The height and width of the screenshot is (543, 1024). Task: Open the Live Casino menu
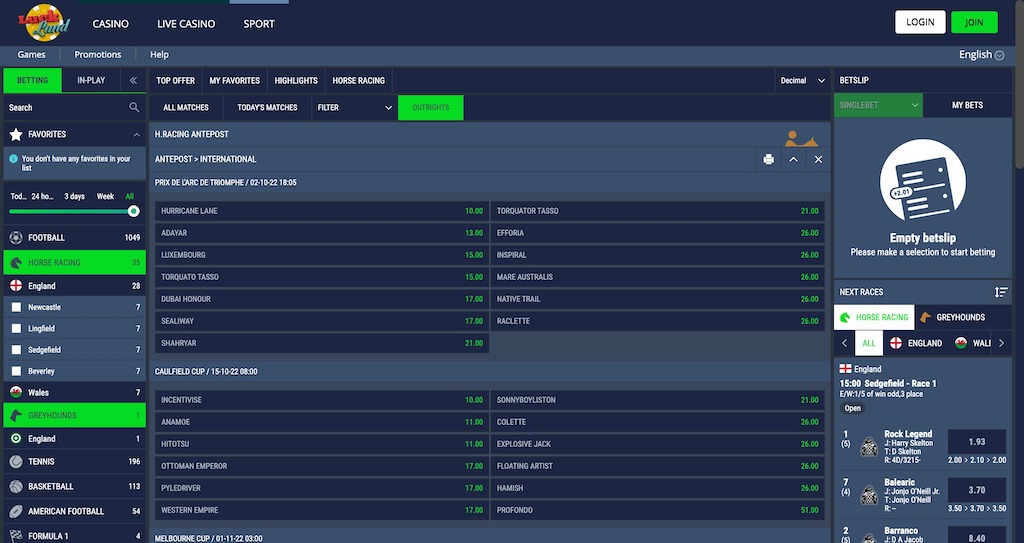tap(186, 24)
